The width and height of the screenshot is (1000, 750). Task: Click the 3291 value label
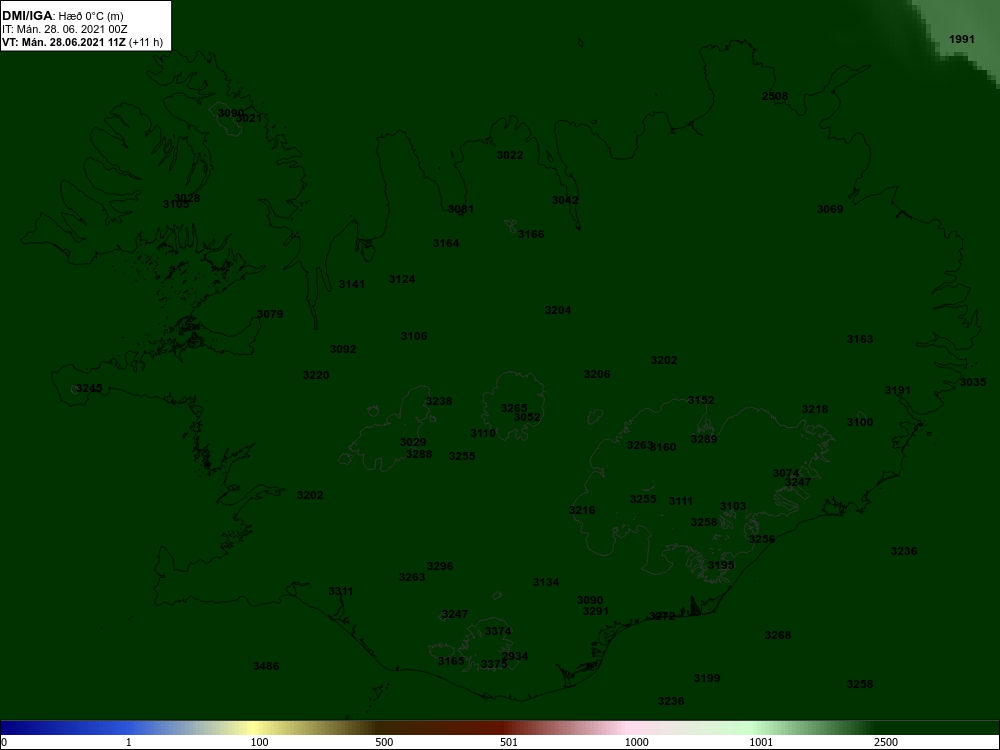(x=596, y=611)
